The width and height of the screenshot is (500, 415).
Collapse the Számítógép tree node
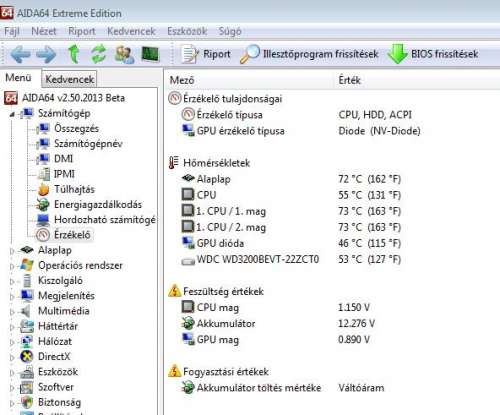tap(12, 114)
